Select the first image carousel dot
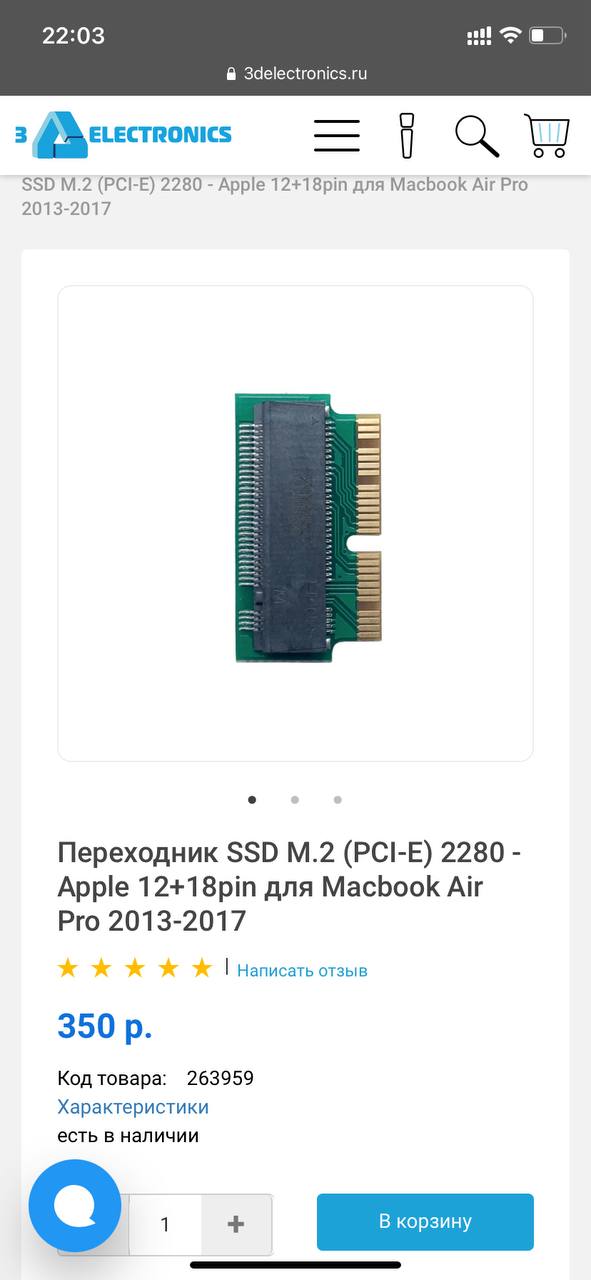 click(252, 799)
